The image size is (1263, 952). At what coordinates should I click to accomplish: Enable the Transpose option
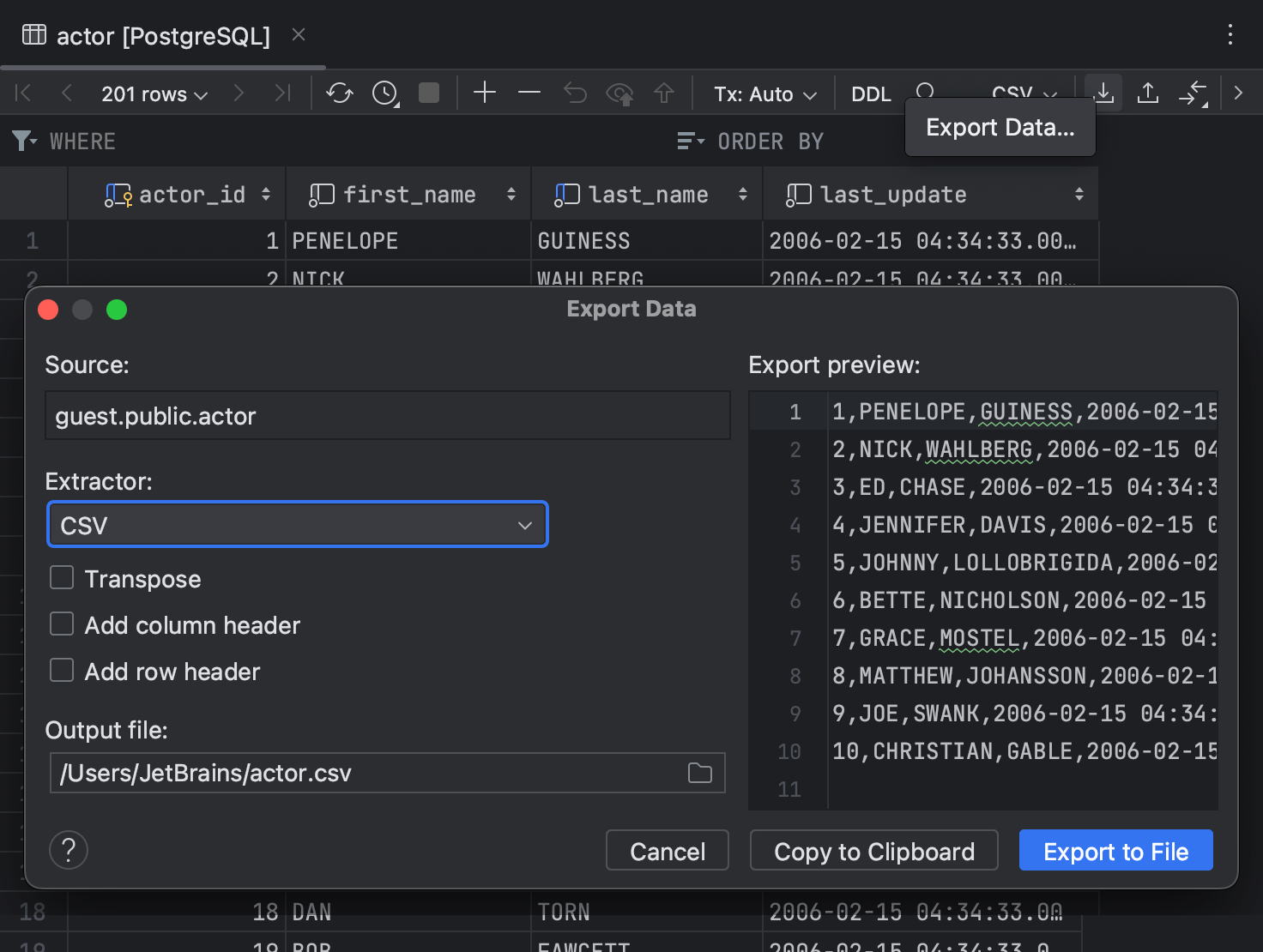pyautogui.click(x=61, y=578)
